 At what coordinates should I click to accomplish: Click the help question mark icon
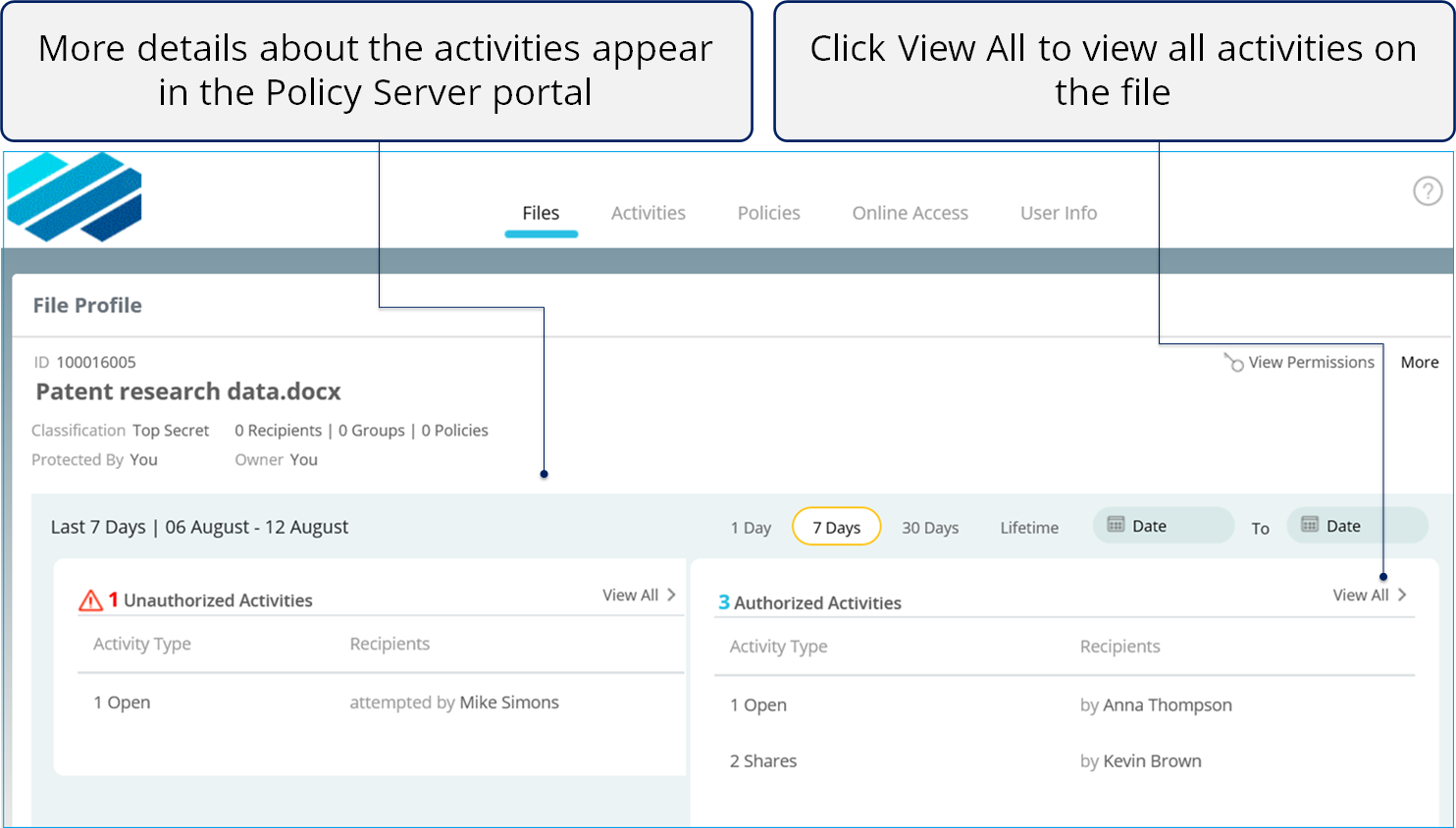pos(1427,190)
